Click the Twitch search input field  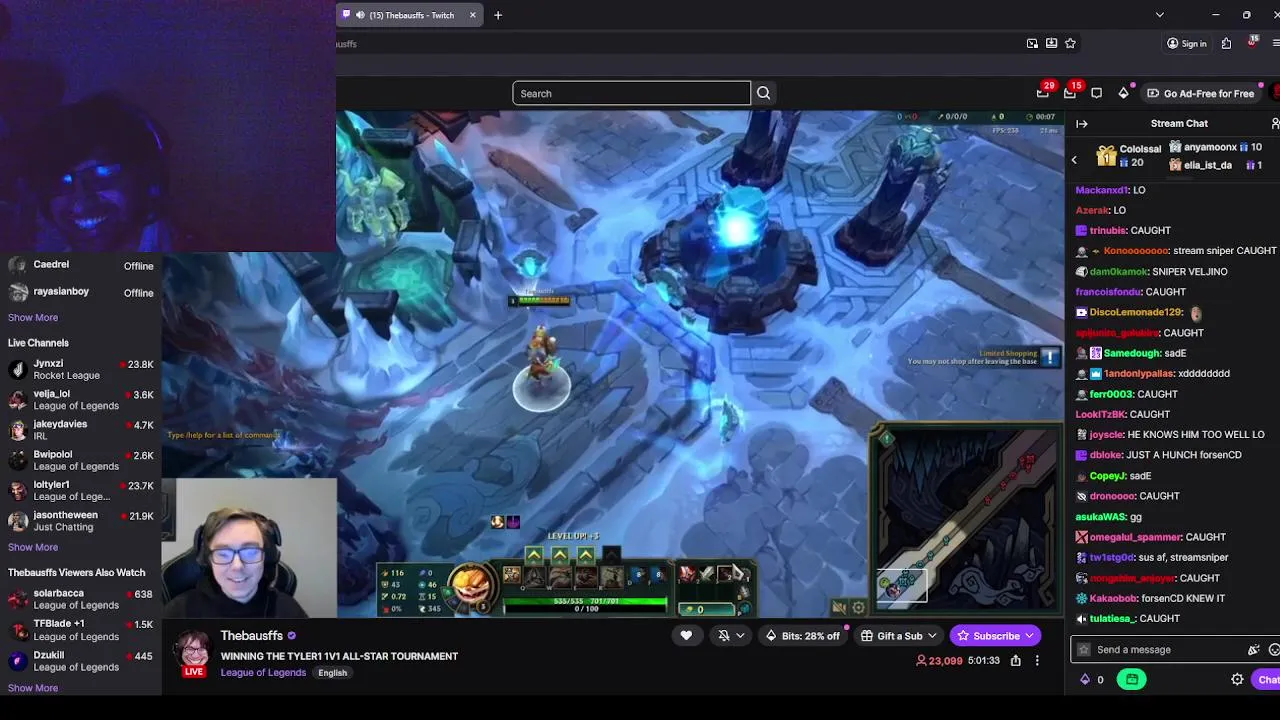pos(632,93)
